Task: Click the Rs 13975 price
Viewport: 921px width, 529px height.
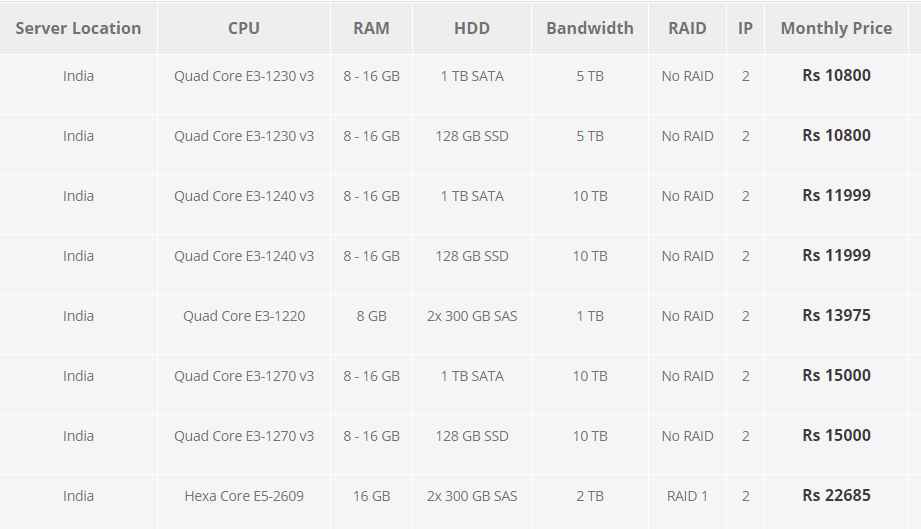Action: [836, 315]
